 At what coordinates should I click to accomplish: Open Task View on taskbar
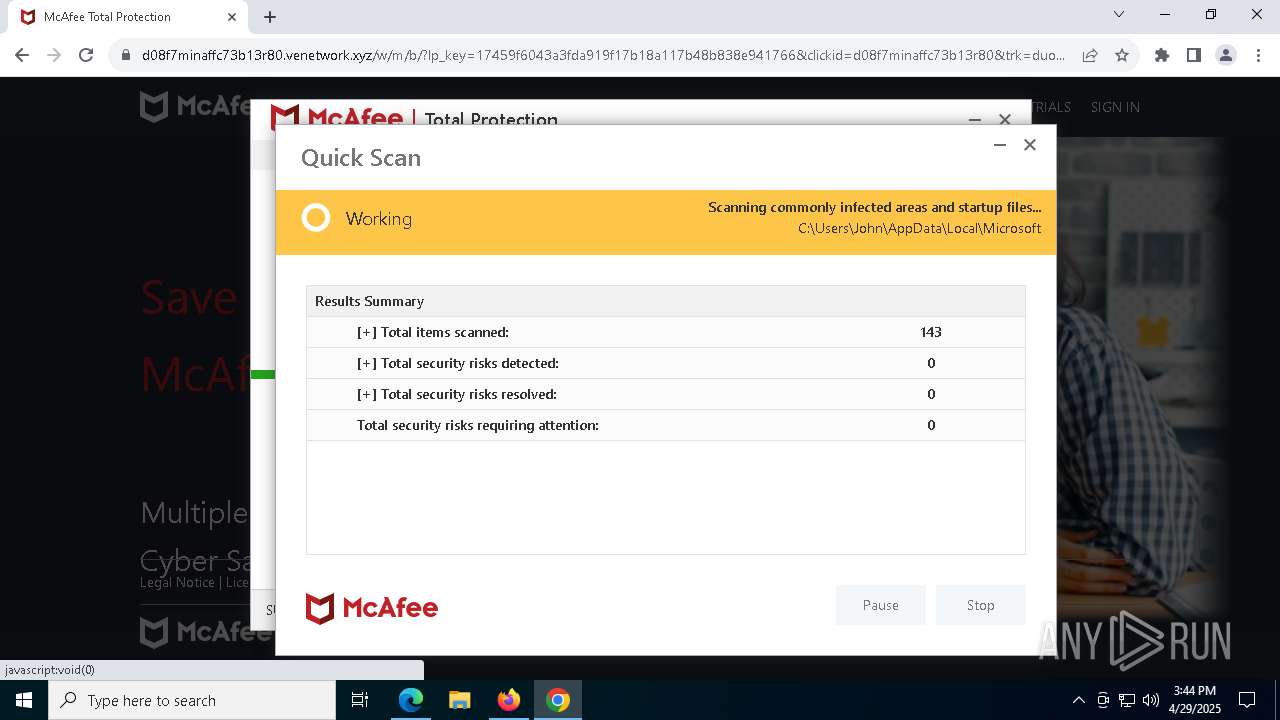[360, 700]
